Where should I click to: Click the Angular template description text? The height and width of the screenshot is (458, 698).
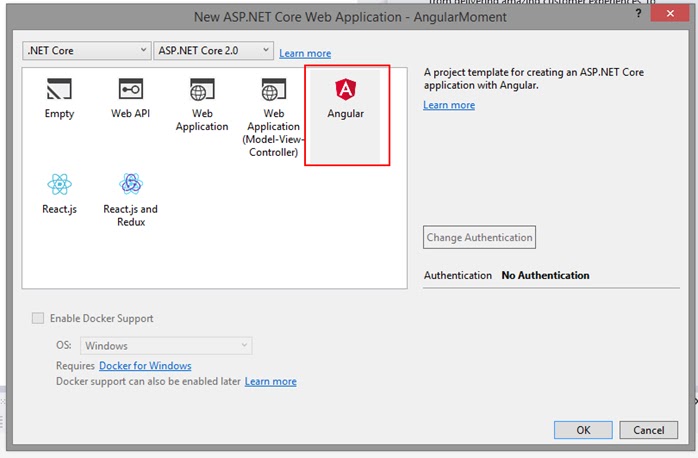click(534, 79)
